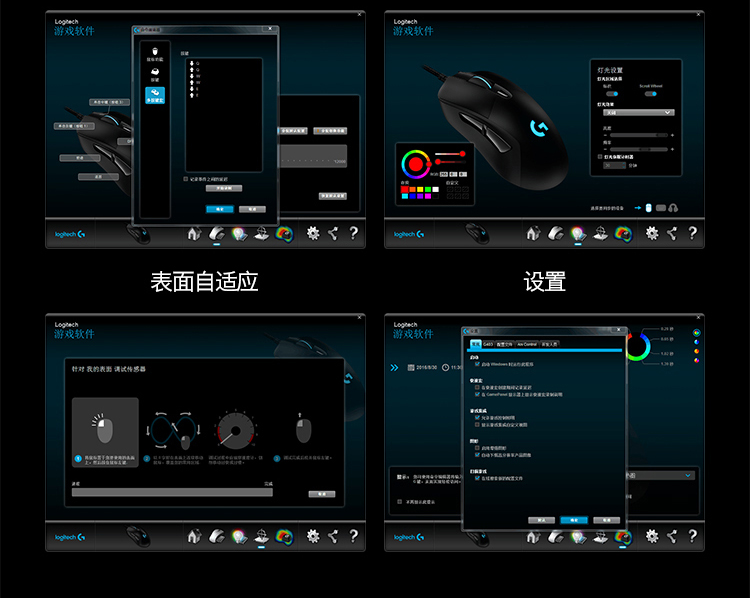Screen dimensions: 750x598
Task: Pick the cyan preset color swatch
Action: point(405,196)
